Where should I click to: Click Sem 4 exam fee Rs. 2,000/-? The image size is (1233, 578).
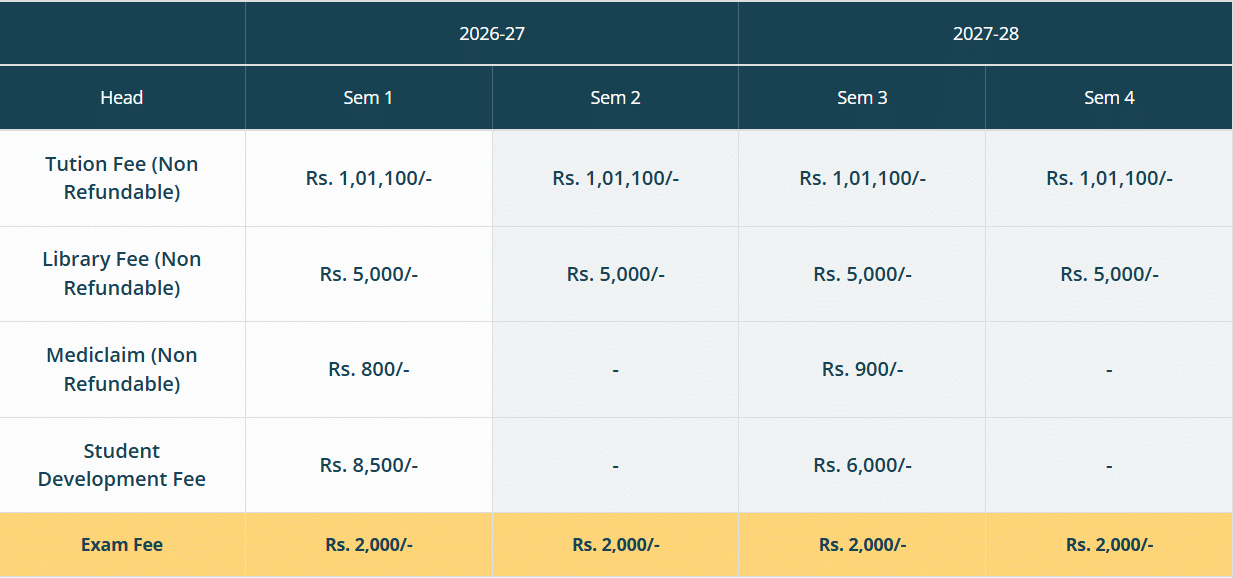point(1109,545)
